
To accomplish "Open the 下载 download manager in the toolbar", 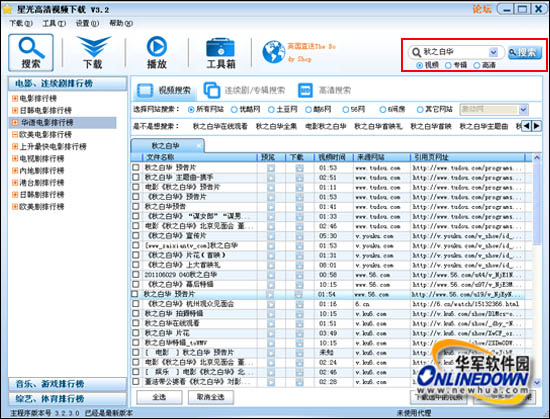I will [x=93, y=53].
